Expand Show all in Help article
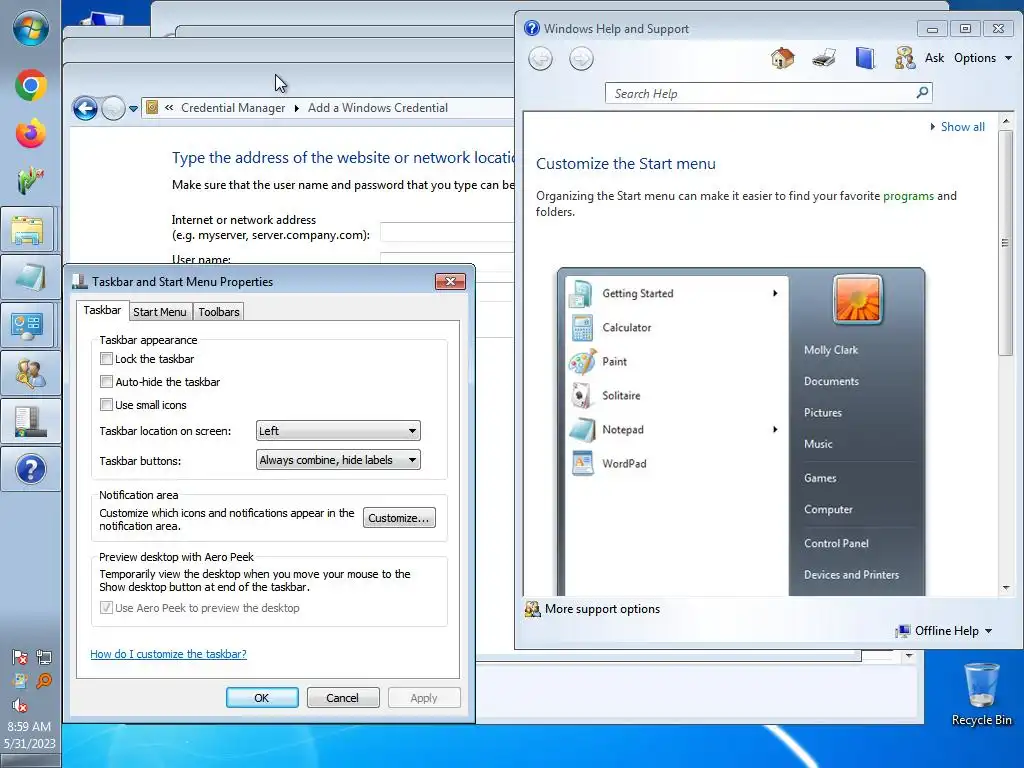 [957, 127]
